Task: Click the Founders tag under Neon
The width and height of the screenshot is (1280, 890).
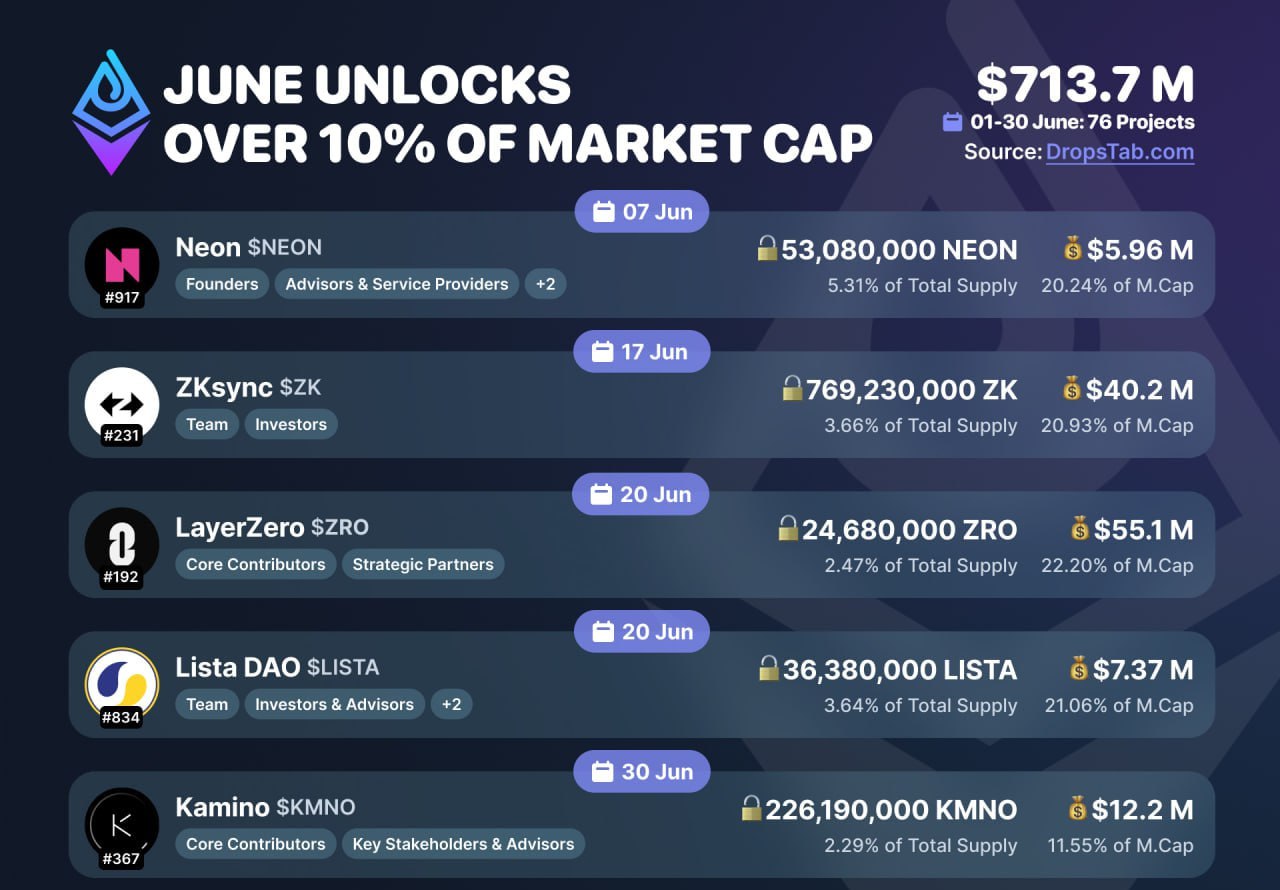Action: [222, 284]
